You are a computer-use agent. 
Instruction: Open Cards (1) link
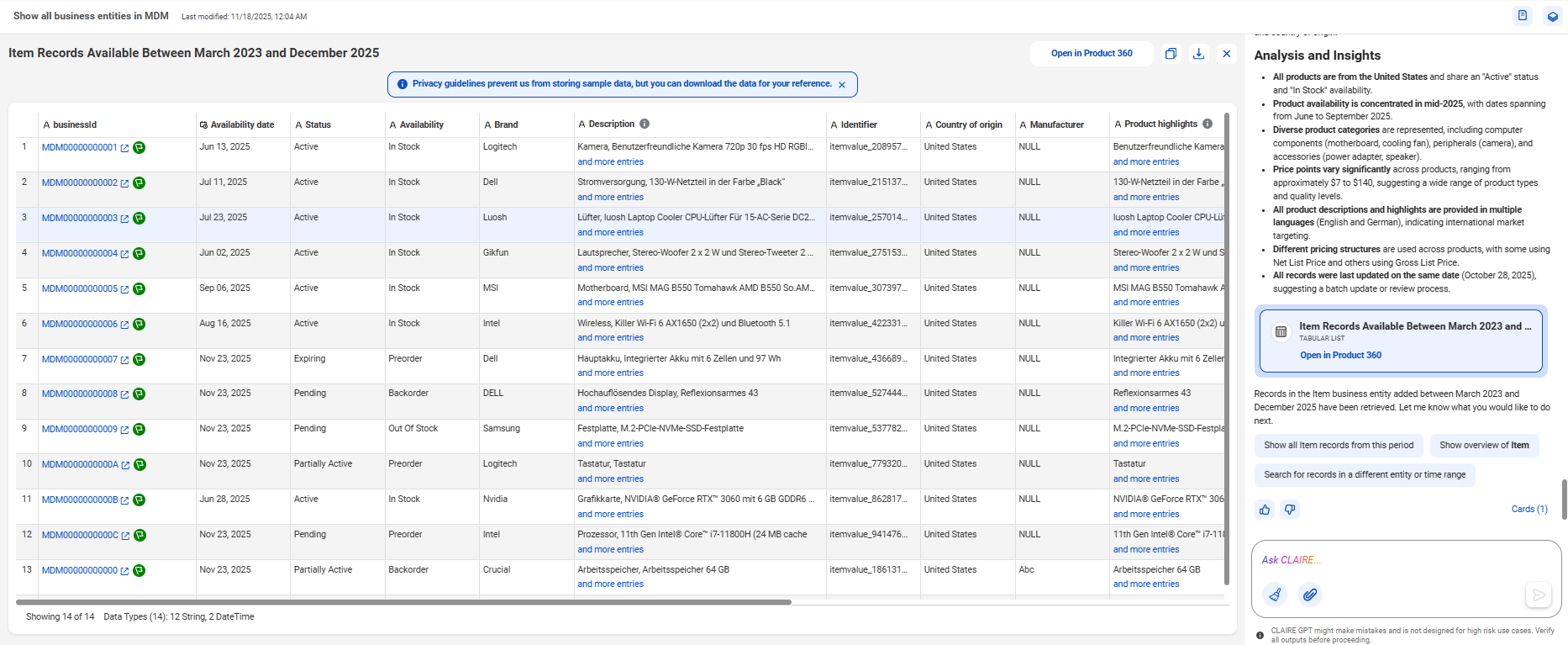point(1529,510)
